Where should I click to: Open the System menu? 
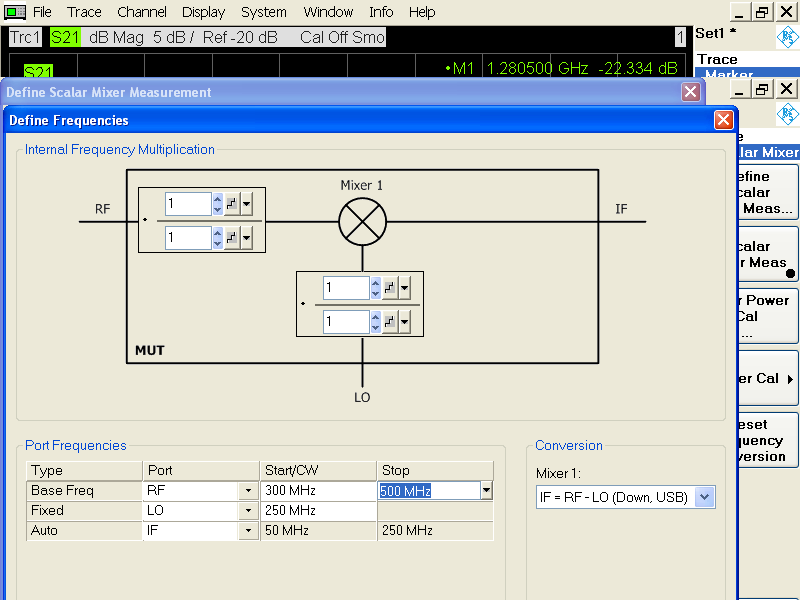pyautogui.click(x=264, y=12)
